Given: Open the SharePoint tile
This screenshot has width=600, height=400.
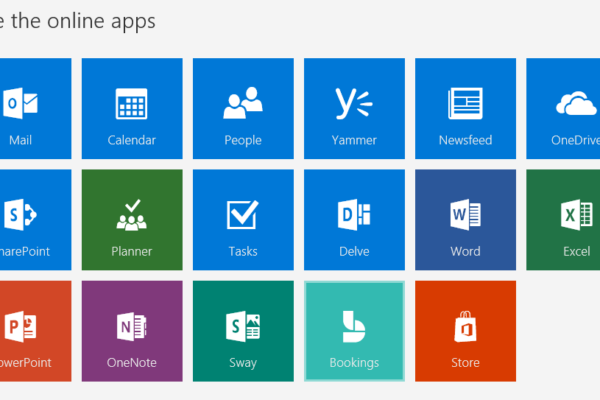Looking at the screenshot, I should tap(35, 220).
